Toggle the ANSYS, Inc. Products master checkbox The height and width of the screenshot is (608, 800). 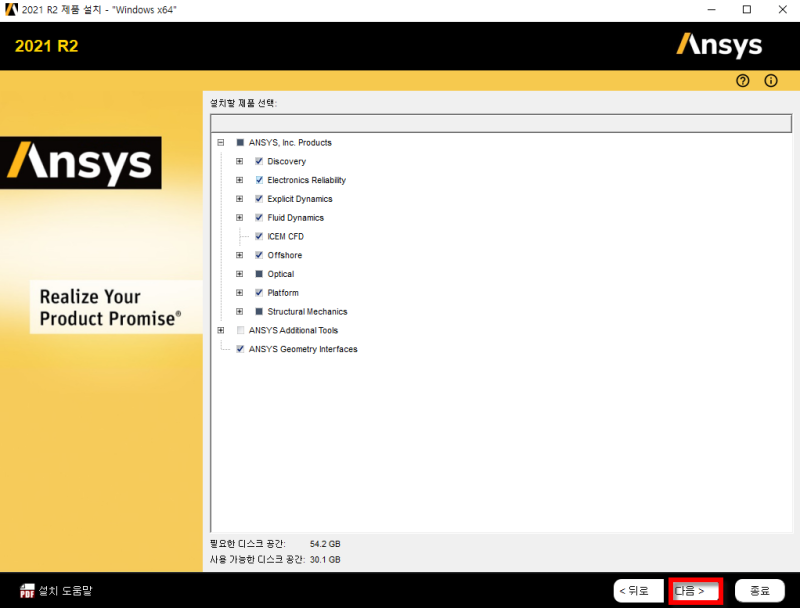pos(239,142)
